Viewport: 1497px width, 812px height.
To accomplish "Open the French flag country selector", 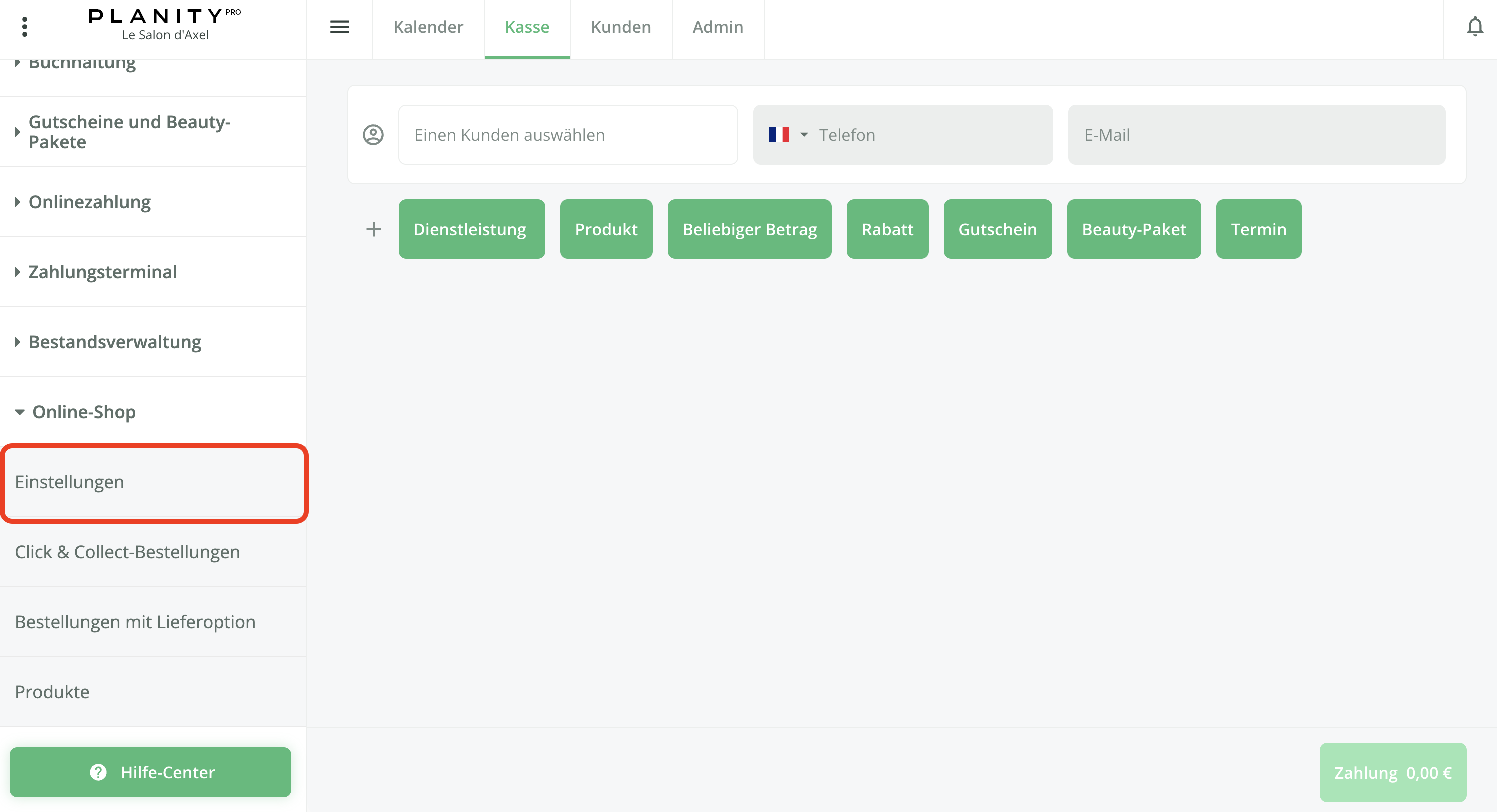I will coord(787,135).
